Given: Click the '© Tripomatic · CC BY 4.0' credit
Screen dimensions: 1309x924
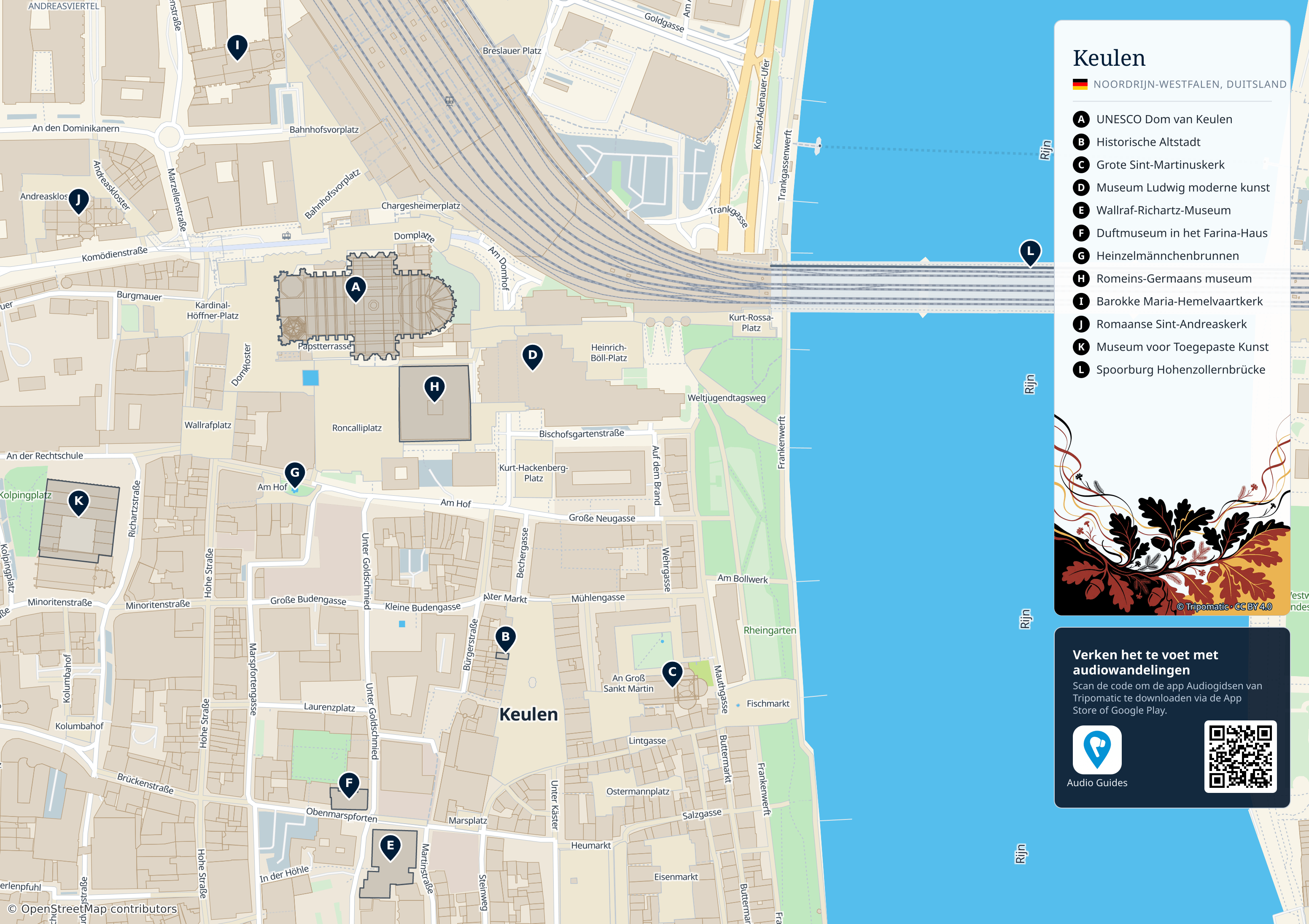Looking at the screenshot, I should pyautogui.click(x=1225, y=607).
